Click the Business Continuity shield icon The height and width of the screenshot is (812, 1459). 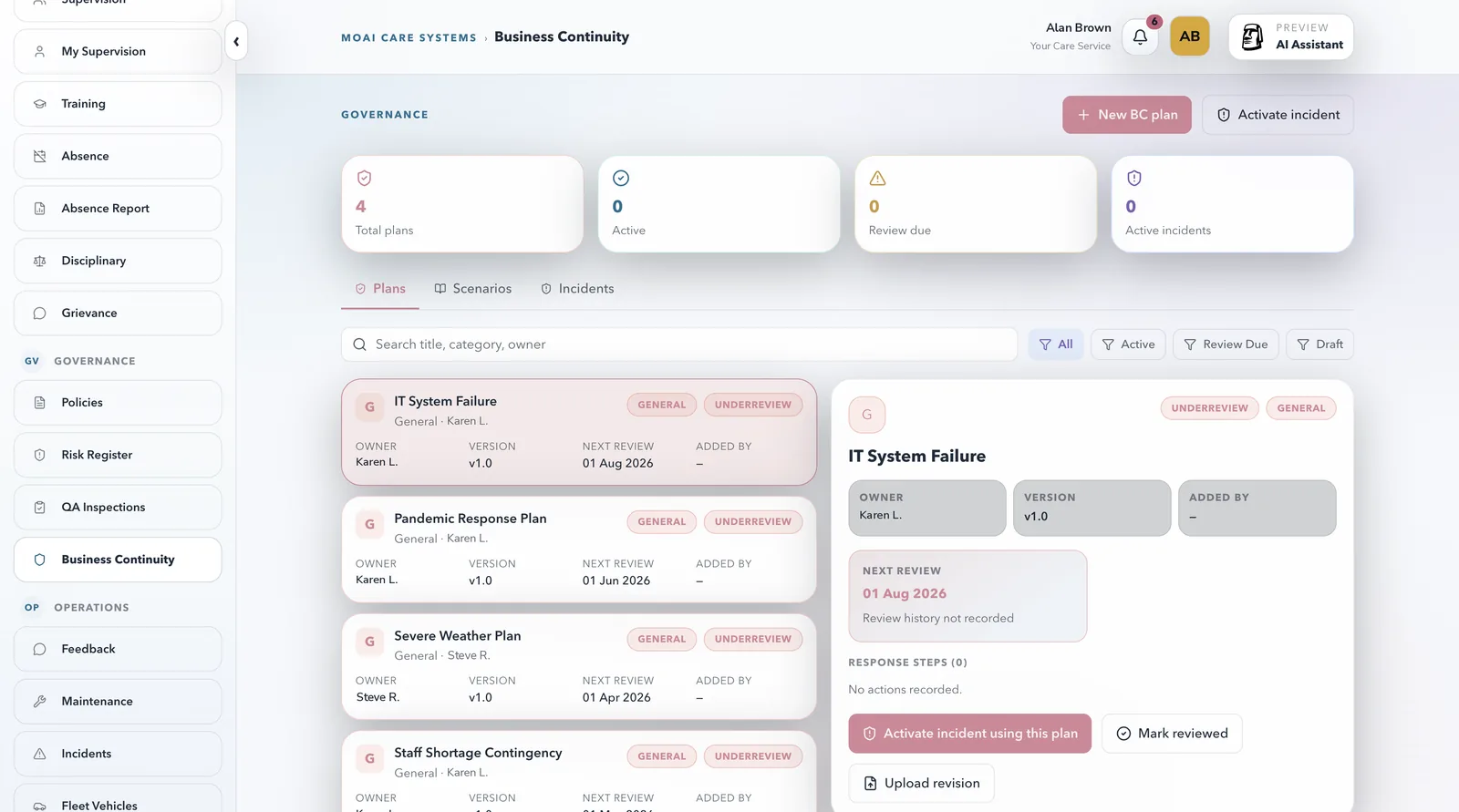tap(39, 560)
